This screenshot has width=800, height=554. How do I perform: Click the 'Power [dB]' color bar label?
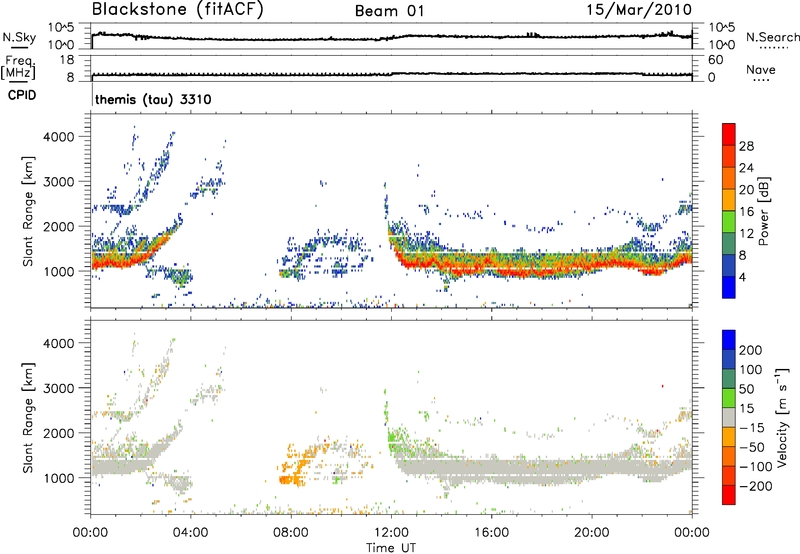tap(764, 211)
